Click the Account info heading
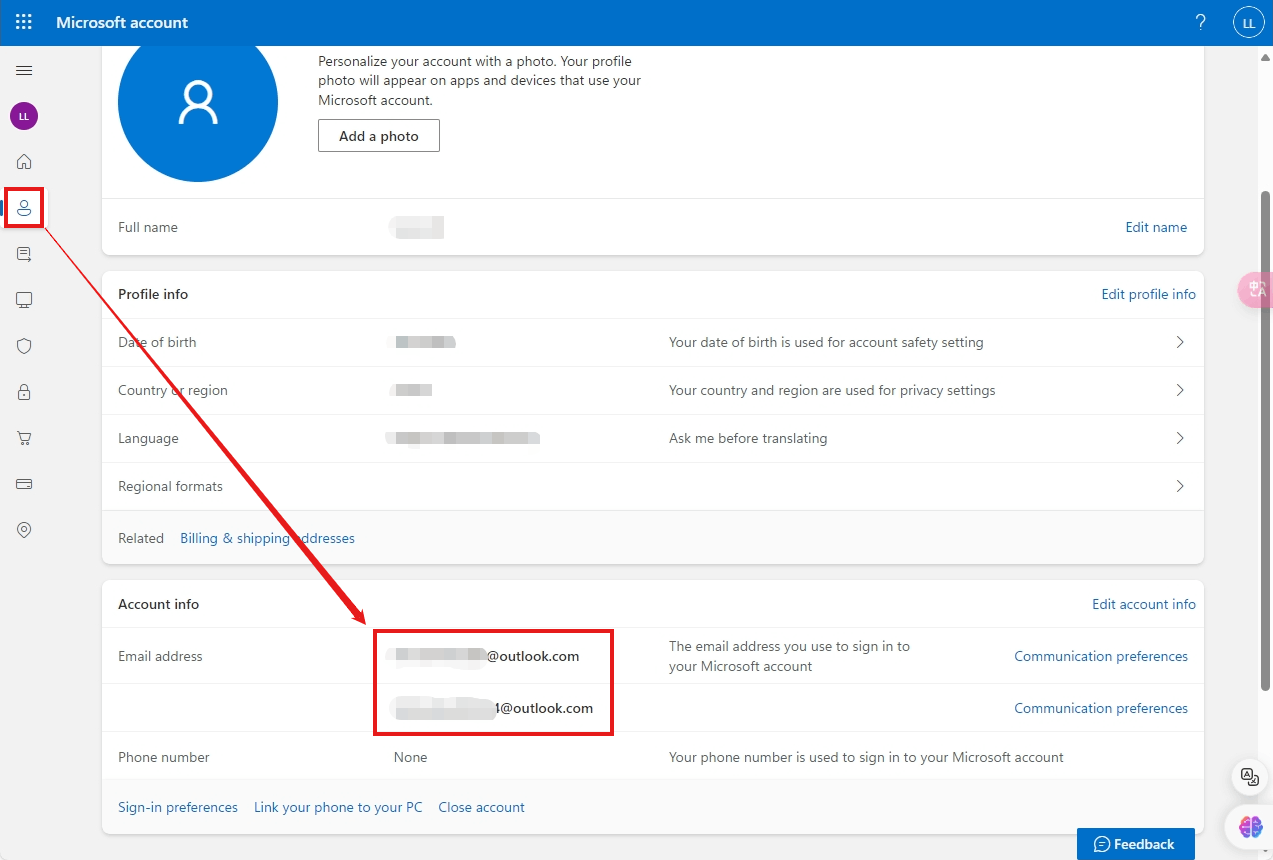 (x=158, y=604)
